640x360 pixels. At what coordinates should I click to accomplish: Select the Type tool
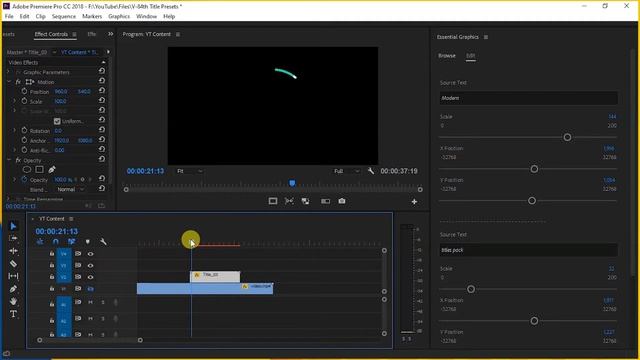pos(13,313)
